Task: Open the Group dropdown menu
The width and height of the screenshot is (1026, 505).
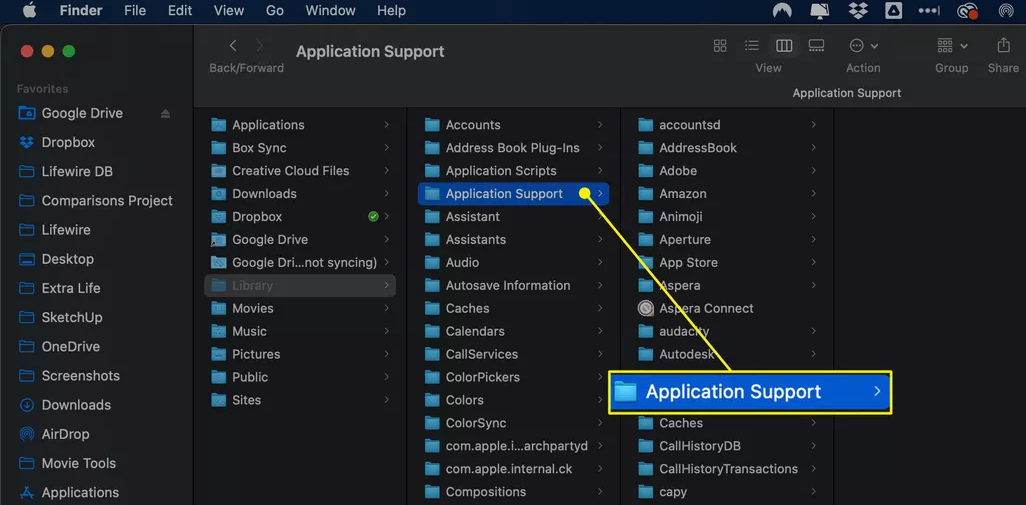Action: click(x=952, y=45)
